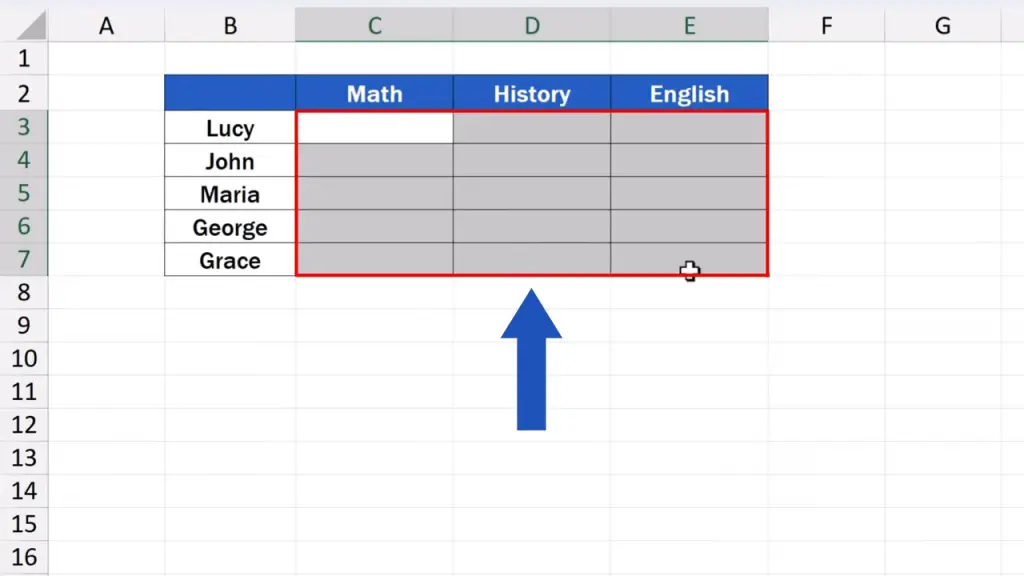Click the column E header
This screenshot has height=576, width=1024.
pyautogui.click(x=689, y=26)
